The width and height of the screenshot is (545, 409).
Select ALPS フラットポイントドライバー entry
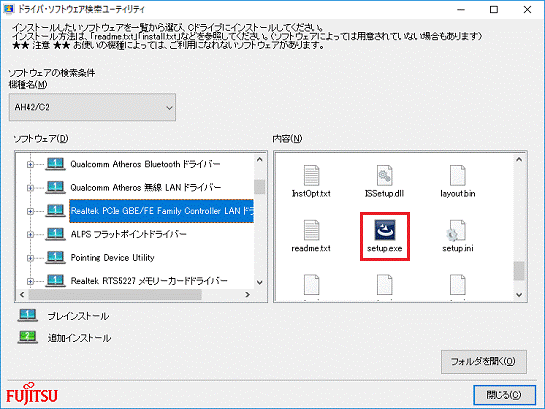pos(128,234)
